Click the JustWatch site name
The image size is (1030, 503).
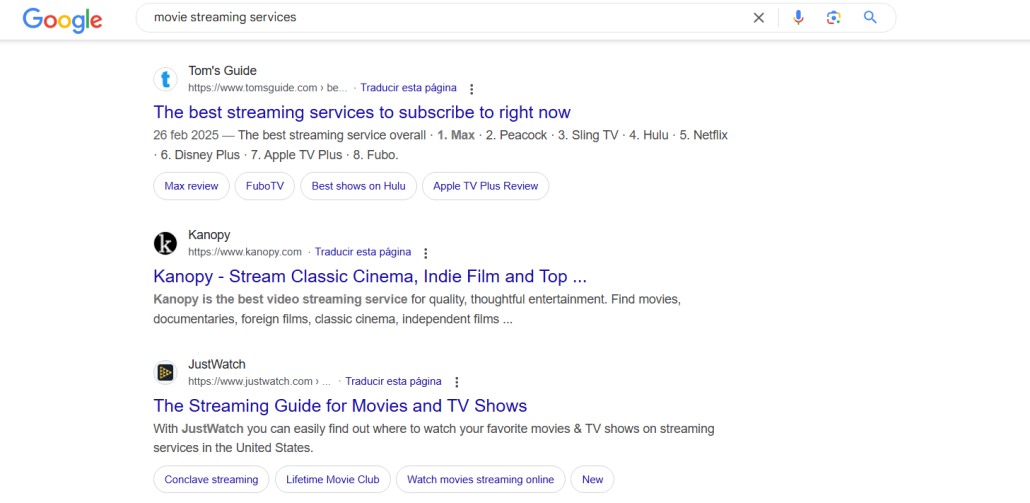(217, 364)
